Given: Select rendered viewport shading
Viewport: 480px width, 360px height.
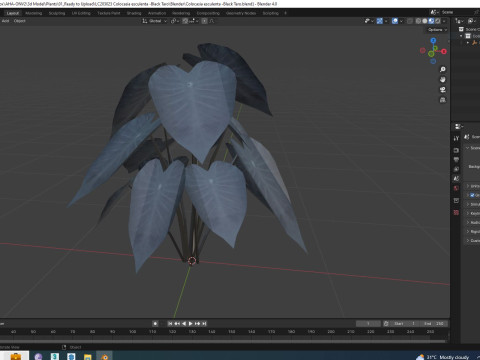Looking at the screenshot, I should tap(437, 21).
